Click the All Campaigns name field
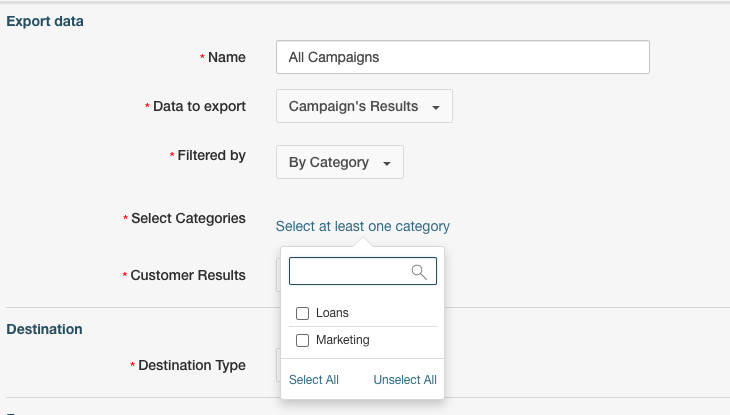730x415 pixels. pos(463,57)
